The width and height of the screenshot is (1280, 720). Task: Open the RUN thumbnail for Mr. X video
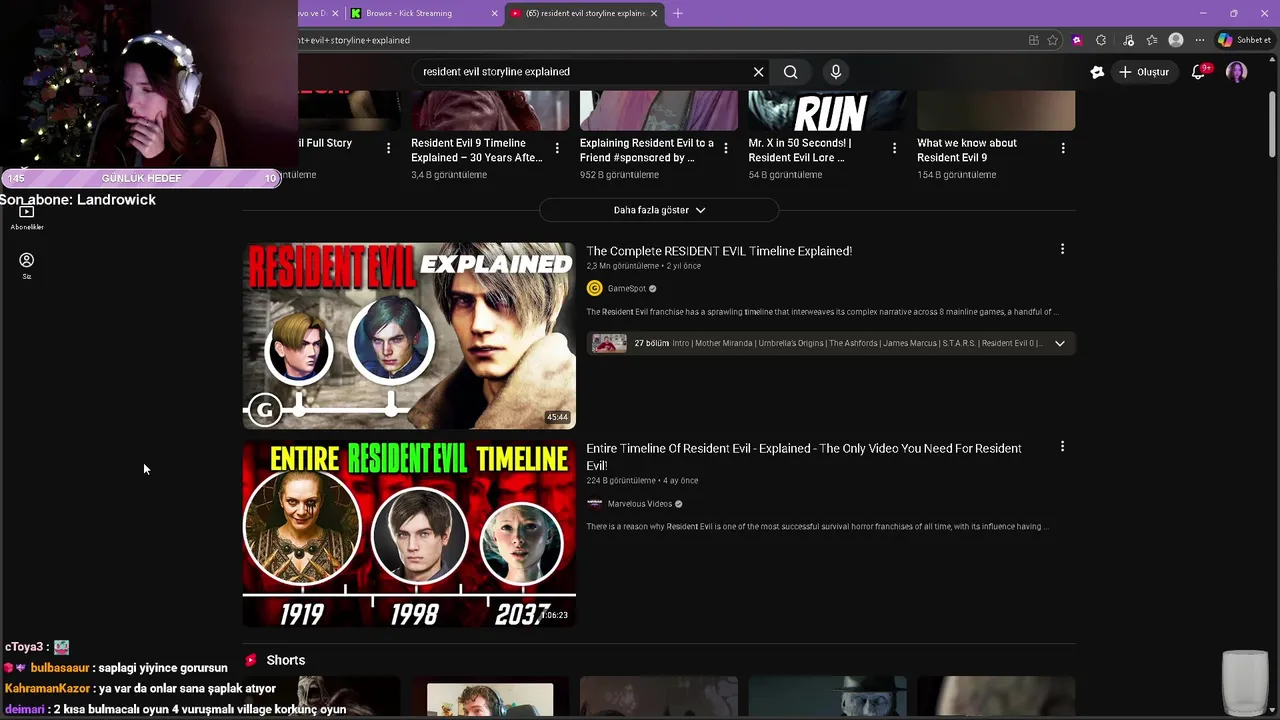(827, 110)
